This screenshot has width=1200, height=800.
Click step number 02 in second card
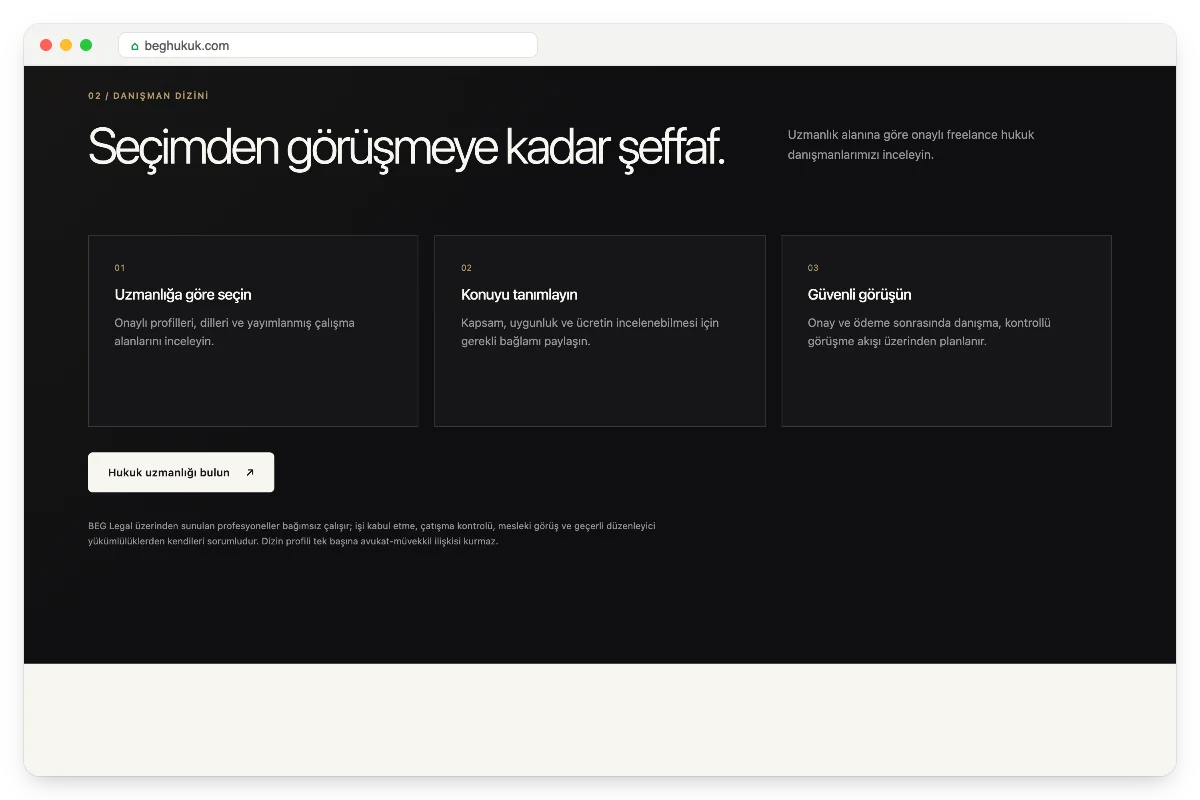(466, 268)
